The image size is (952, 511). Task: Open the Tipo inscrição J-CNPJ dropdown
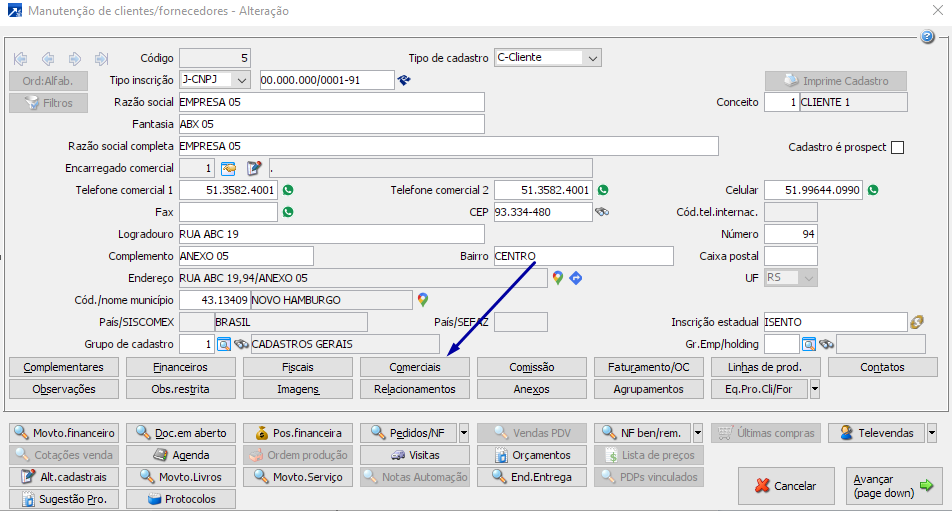pos(242,80)
